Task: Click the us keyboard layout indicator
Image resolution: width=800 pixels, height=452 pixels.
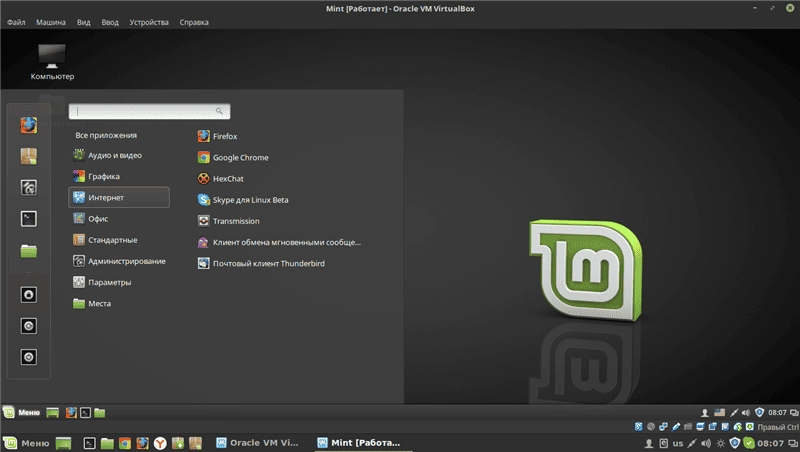Action: (x=678, y=443)
